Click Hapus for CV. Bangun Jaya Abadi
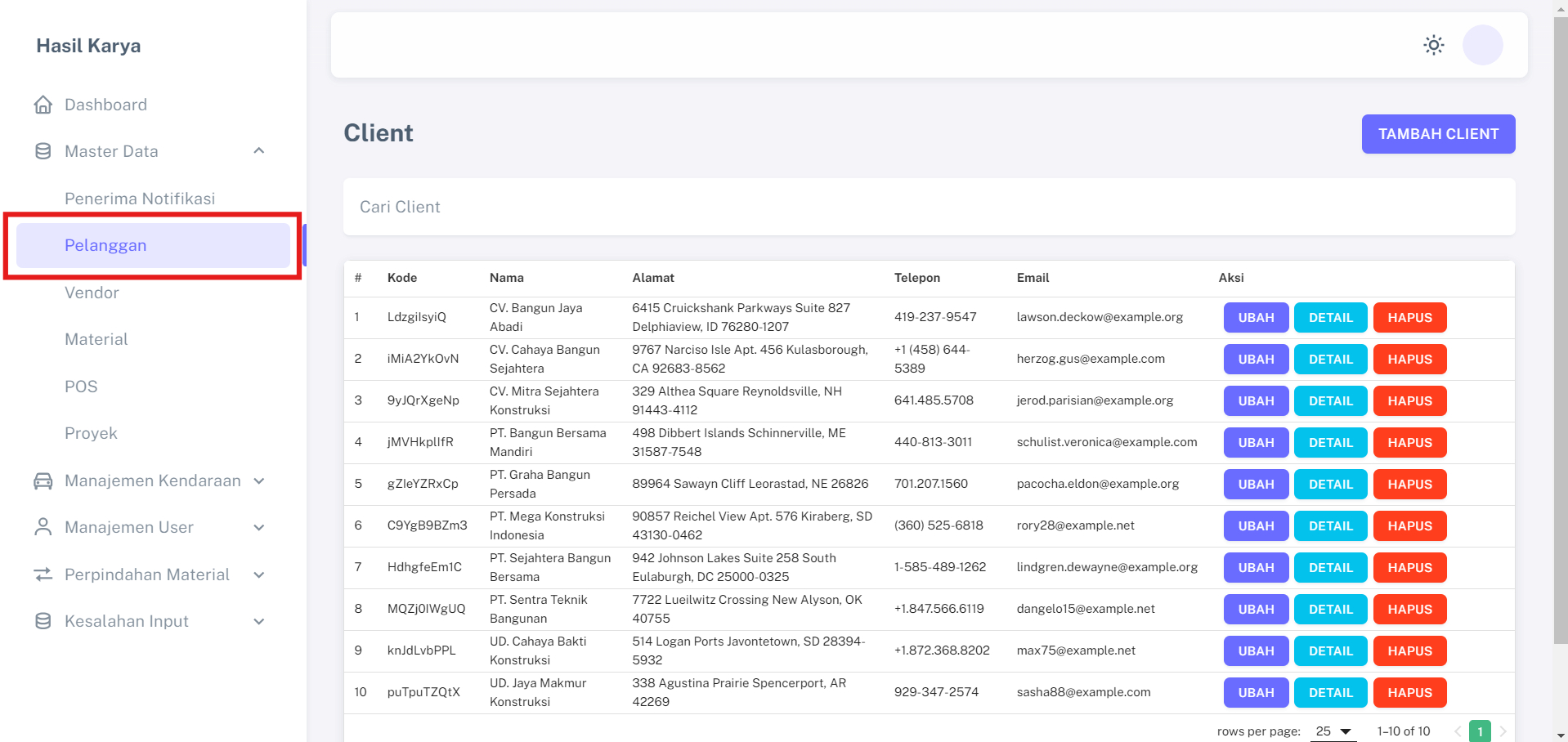The image size is (1568, 742). point(1409,318)
